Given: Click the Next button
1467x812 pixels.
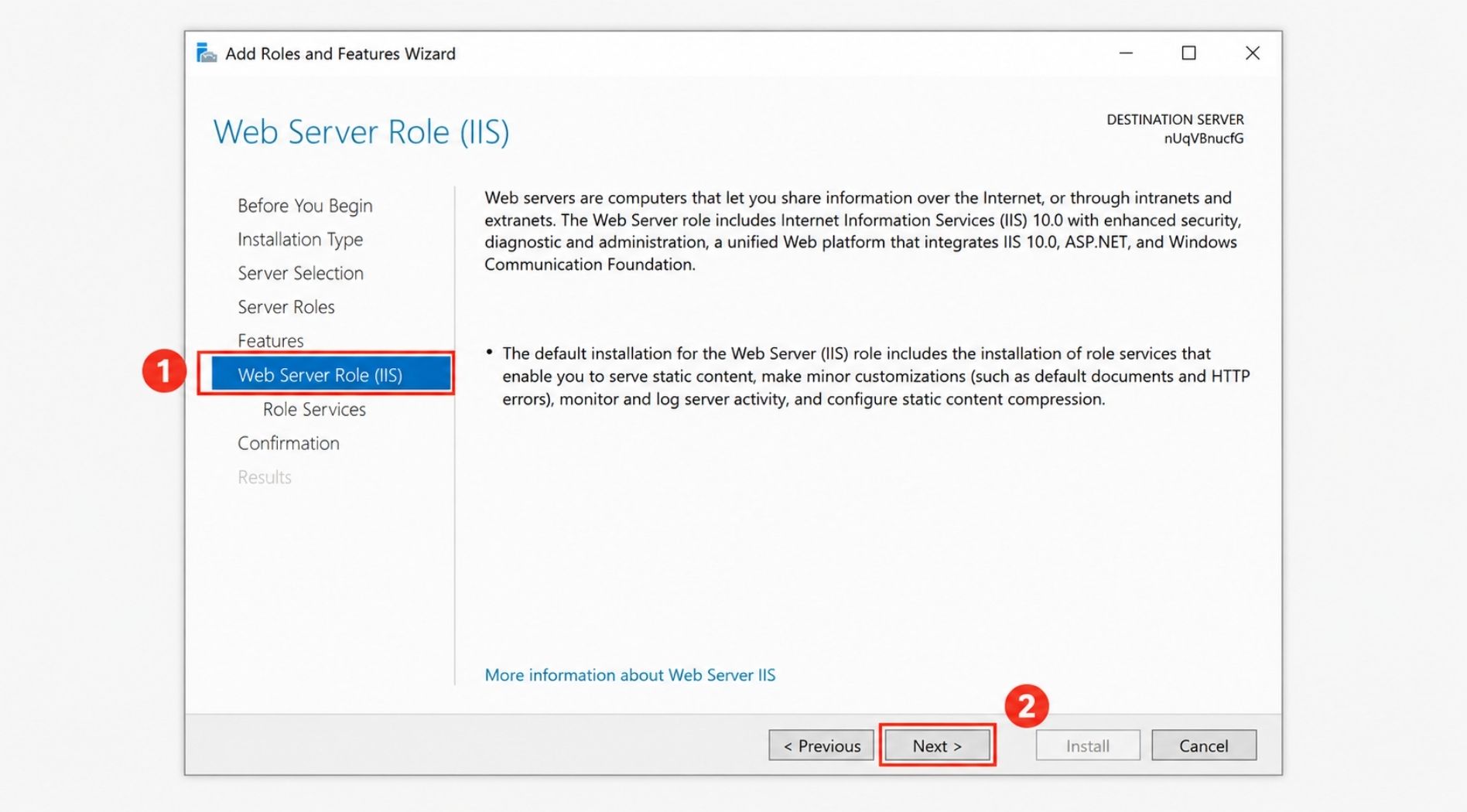Looking at the screenshot, I should click(x=937, y=745).
